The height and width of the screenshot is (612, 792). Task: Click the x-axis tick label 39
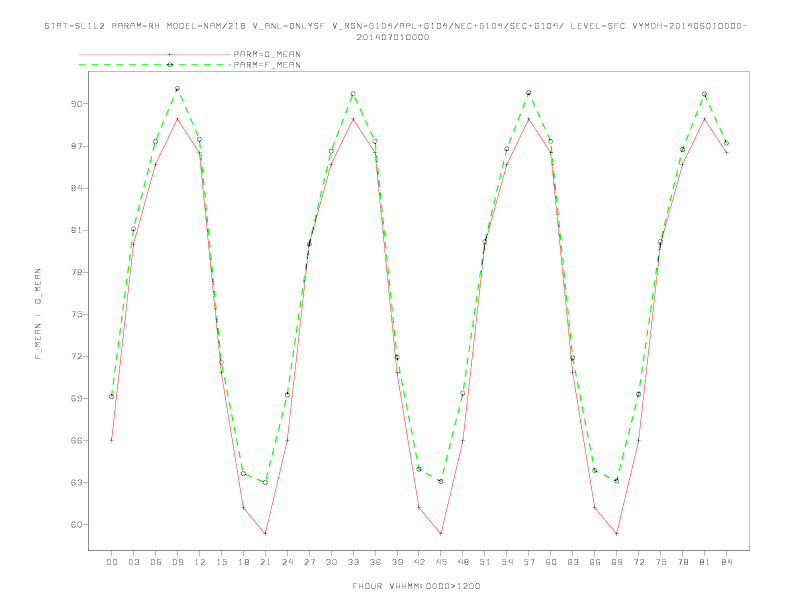click(397, 562)
